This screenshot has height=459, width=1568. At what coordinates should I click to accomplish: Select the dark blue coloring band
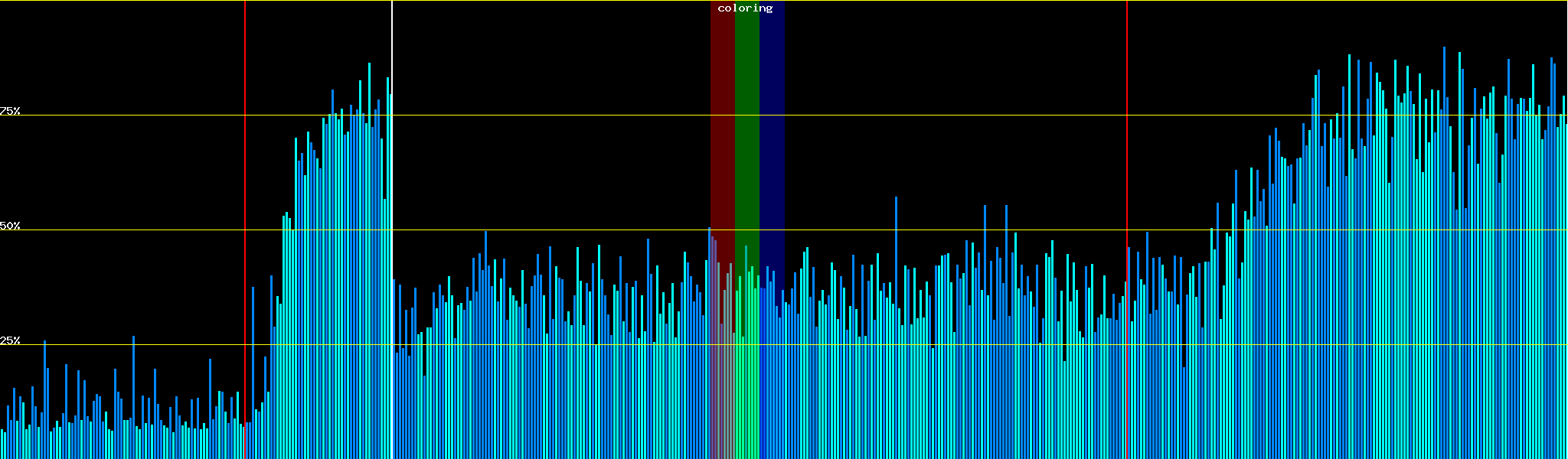pos(772,115)
